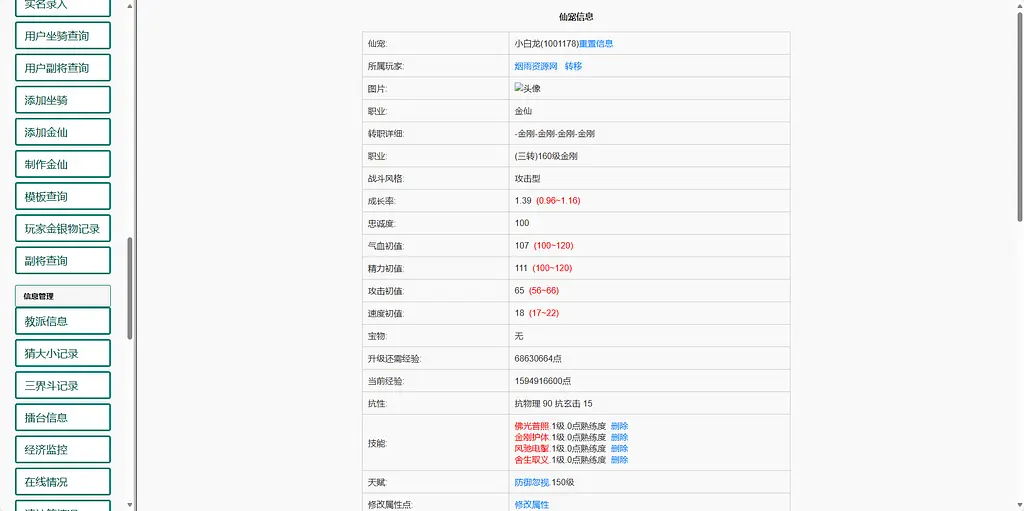
Task: Click the 金刚护体 skill name
Action: click(532, 437)
